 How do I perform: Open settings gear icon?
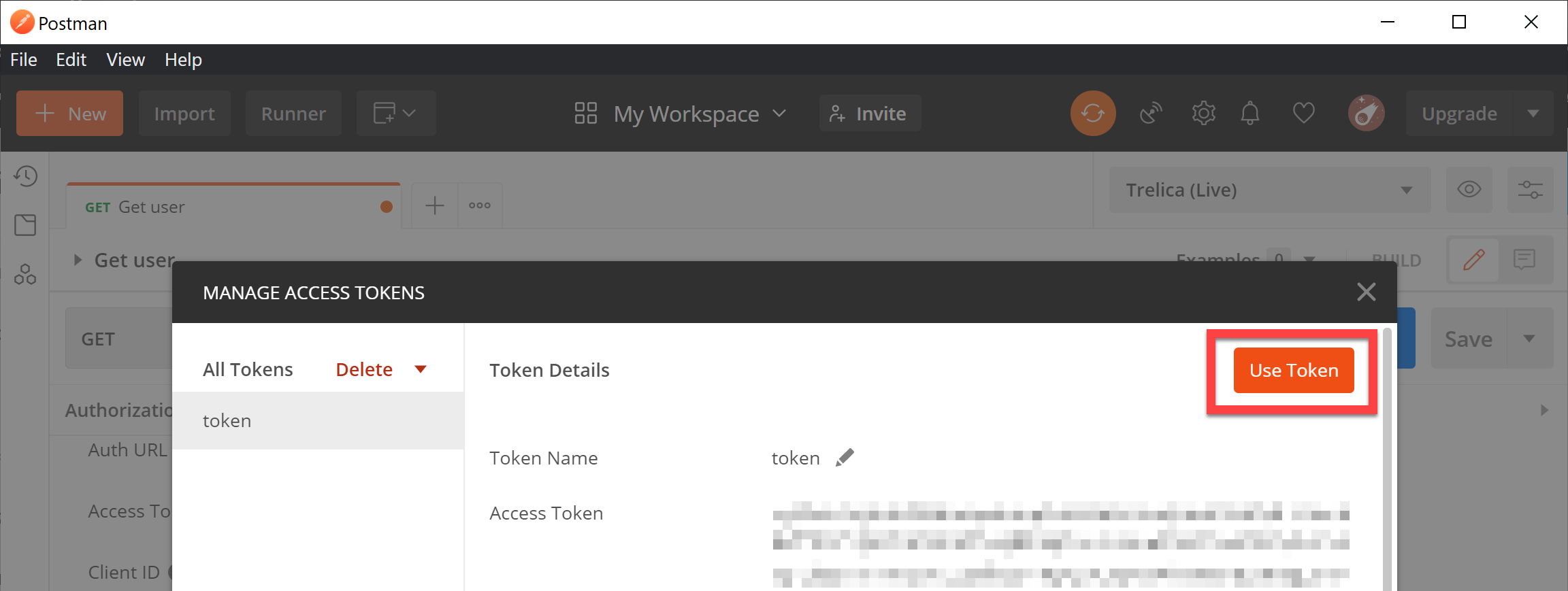pos(1203,113)
